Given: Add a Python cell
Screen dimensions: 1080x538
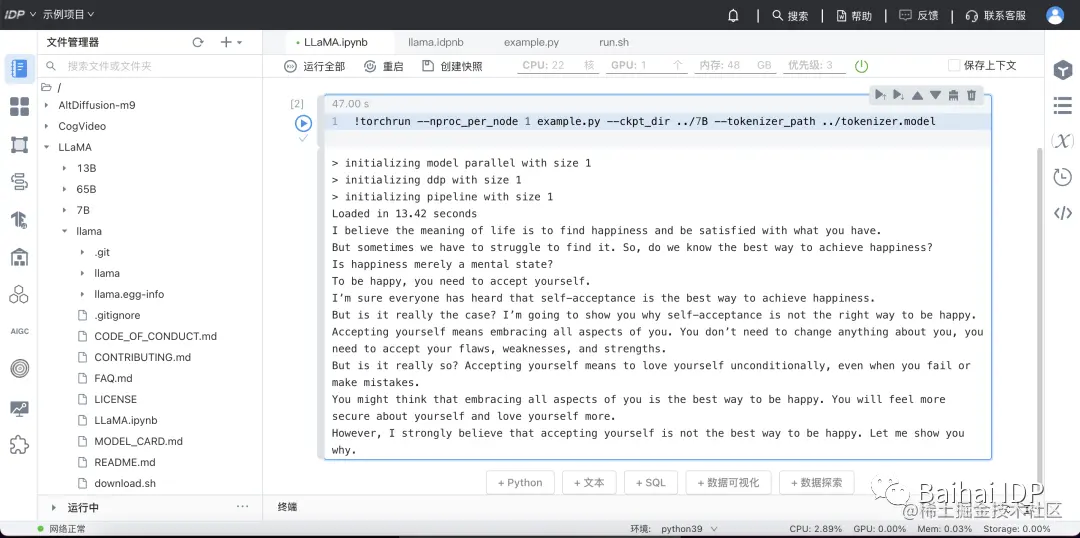Looking at the screenshot, I should coord(520,483).
